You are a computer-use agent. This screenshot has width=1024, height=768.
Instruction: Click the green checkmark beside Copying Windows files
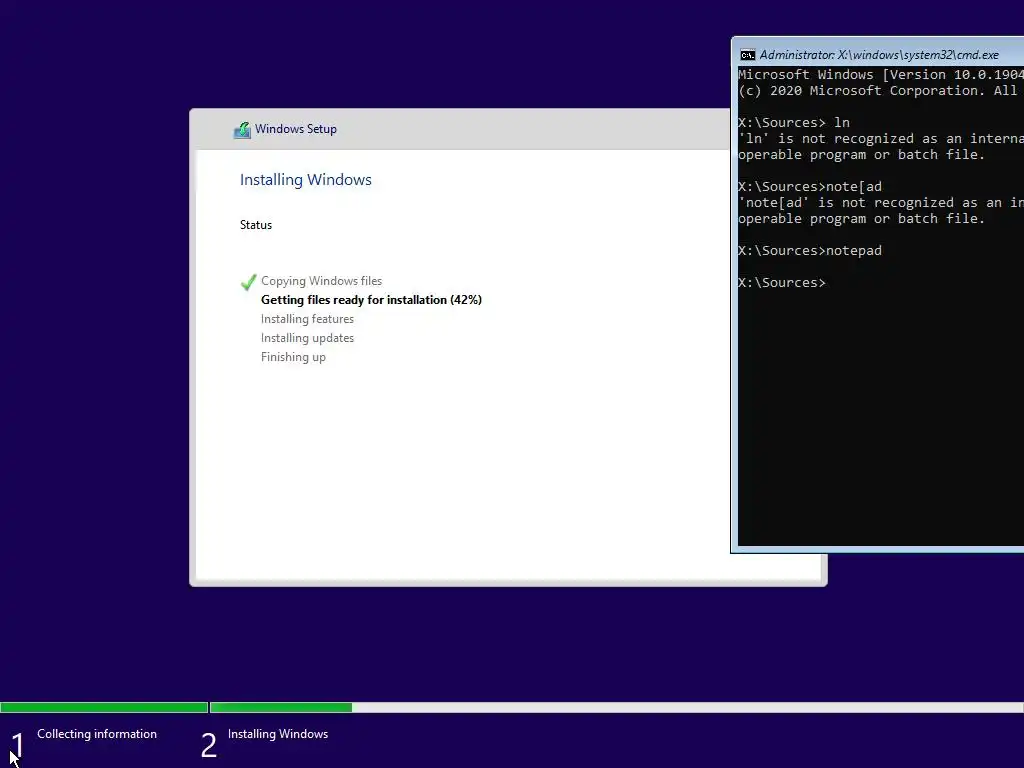[248, 282]
